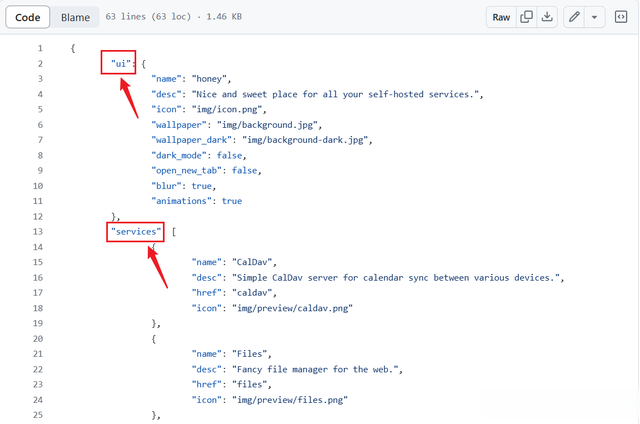640x424 pixels.
Task: Click the "ui" key on line 2
Action: 121,63
